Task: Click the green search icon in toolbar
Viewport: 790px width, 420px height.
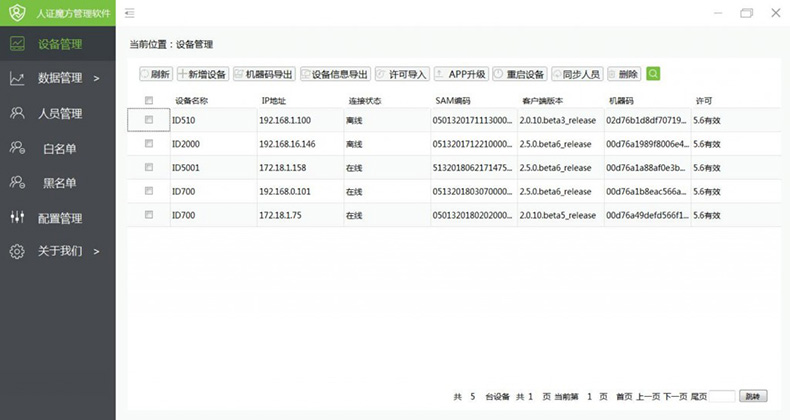Action: click(653, 74)
